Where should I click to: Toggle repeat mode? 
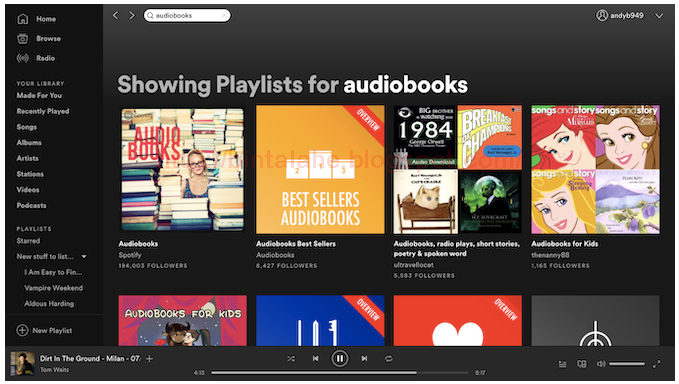[x=388, y=358]
